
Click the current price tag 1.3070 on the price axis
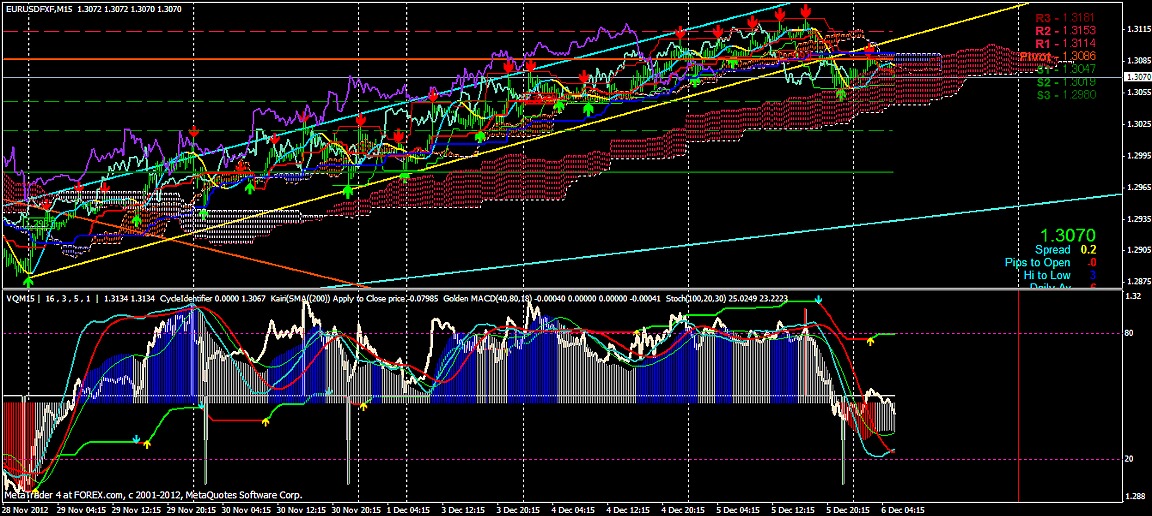pos(1134,76)
